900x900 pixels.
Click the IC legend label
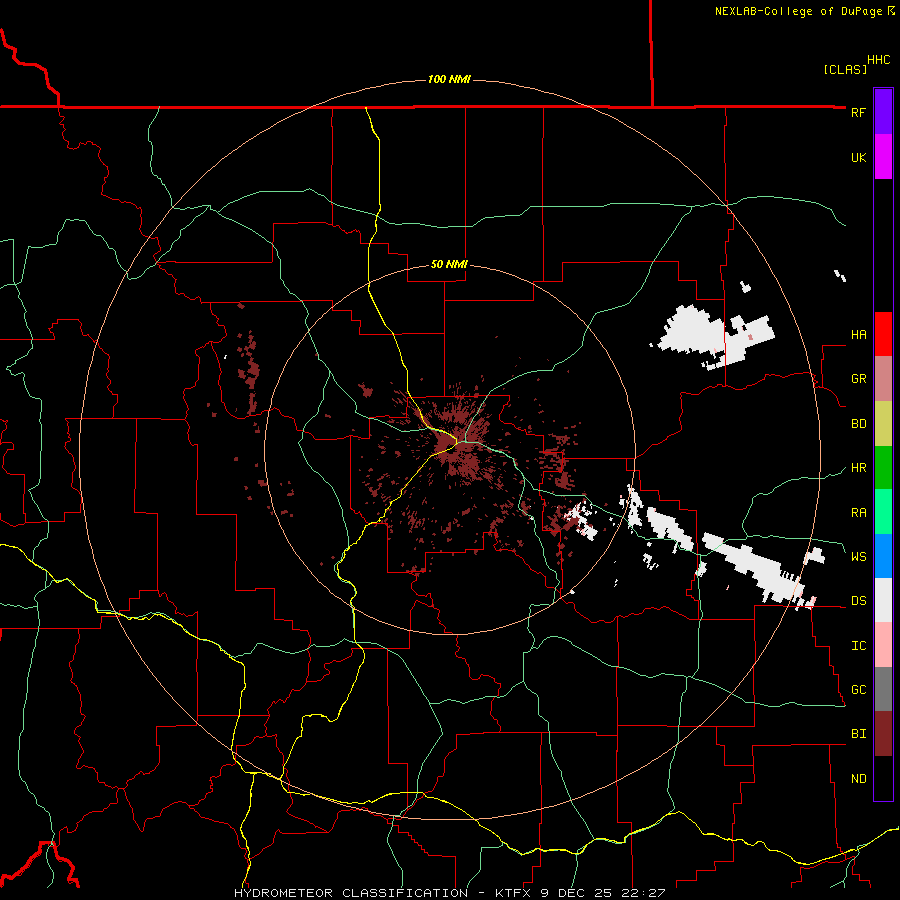(858, 646)
